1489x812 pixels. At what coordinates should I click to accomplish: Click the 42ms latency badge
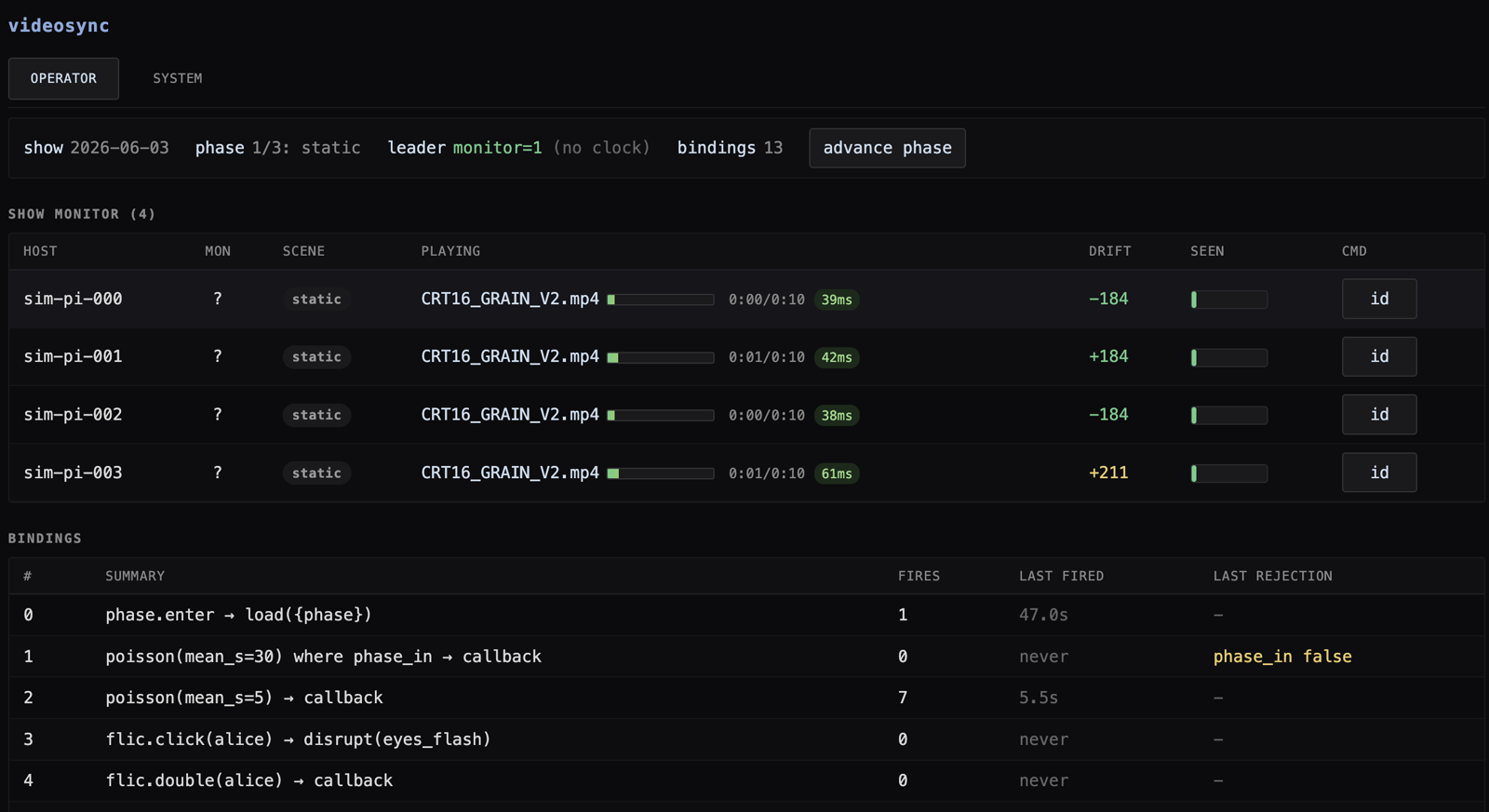point(837,357)
